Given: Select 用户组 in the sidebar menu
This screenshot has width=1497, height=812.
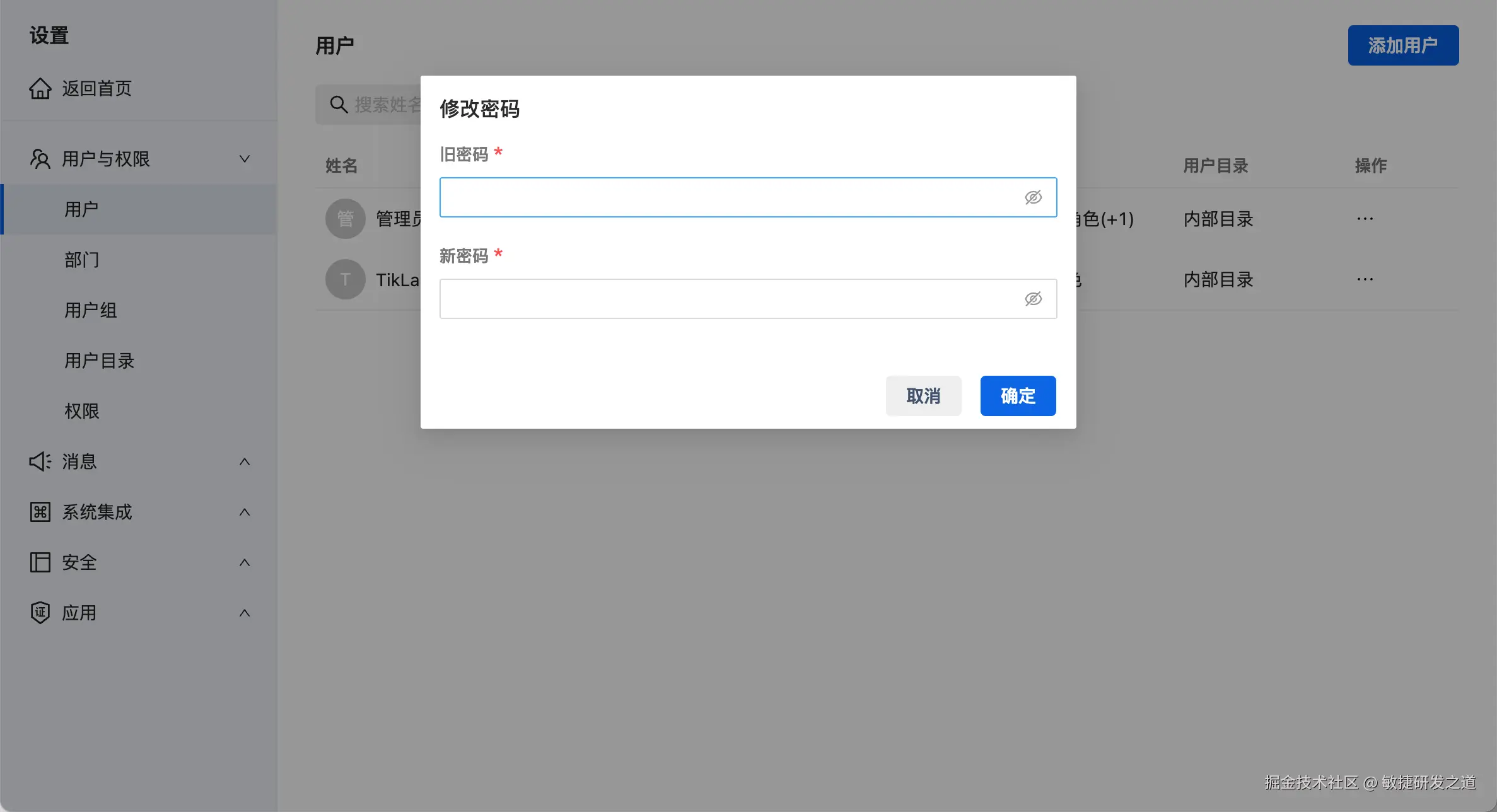Looking at the screenshot, I should point(91,310).
